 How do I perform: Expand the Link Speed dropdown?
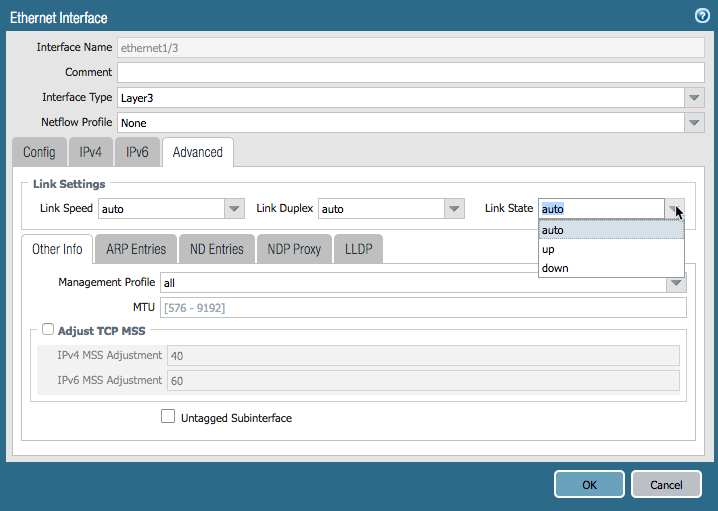click(234, 209)
